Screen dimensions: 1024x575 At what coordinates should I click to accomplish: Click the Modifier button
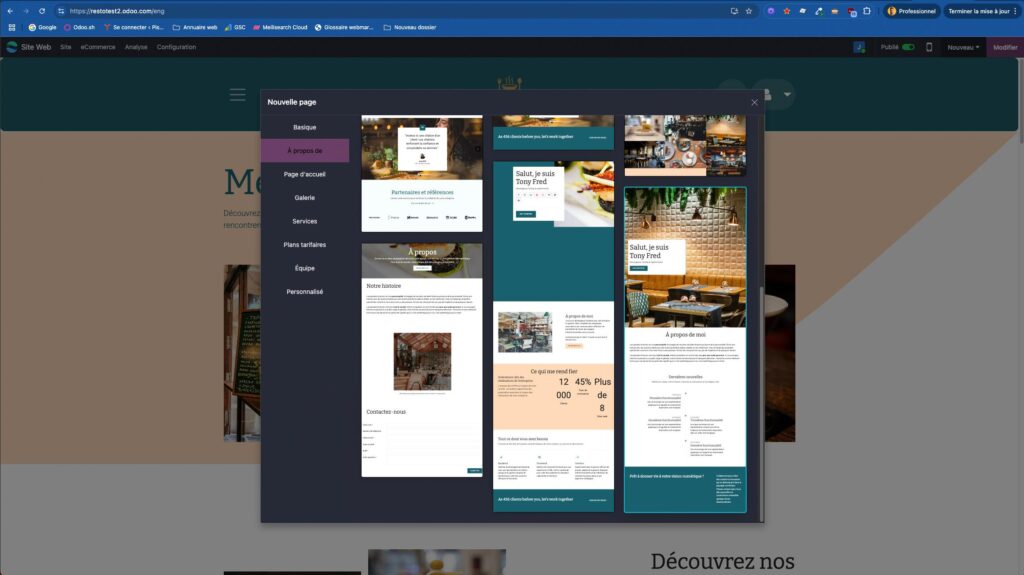pyautogui.click(x=1005, y=47)
